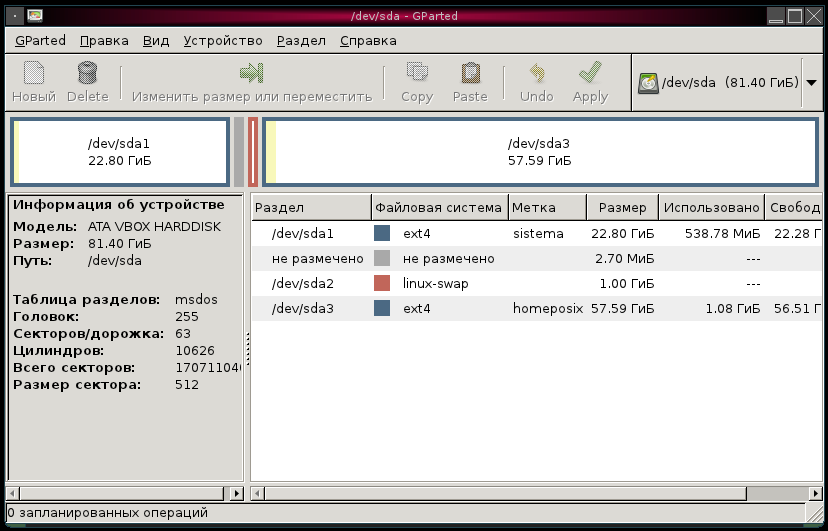Open the Вид menu

point(156,41)
